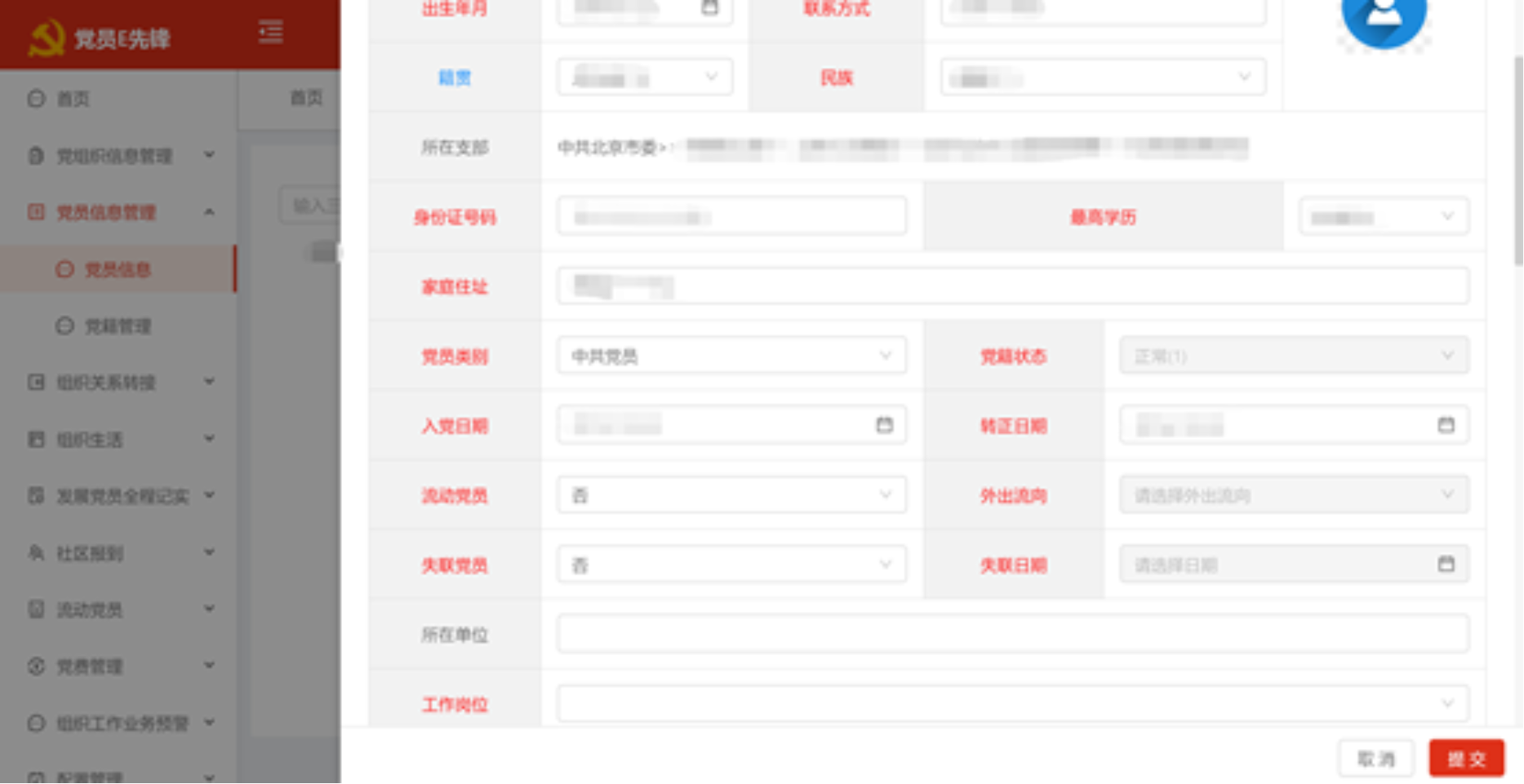
Task: Expand the 最高学历 dropdown
Action: 1384,217
